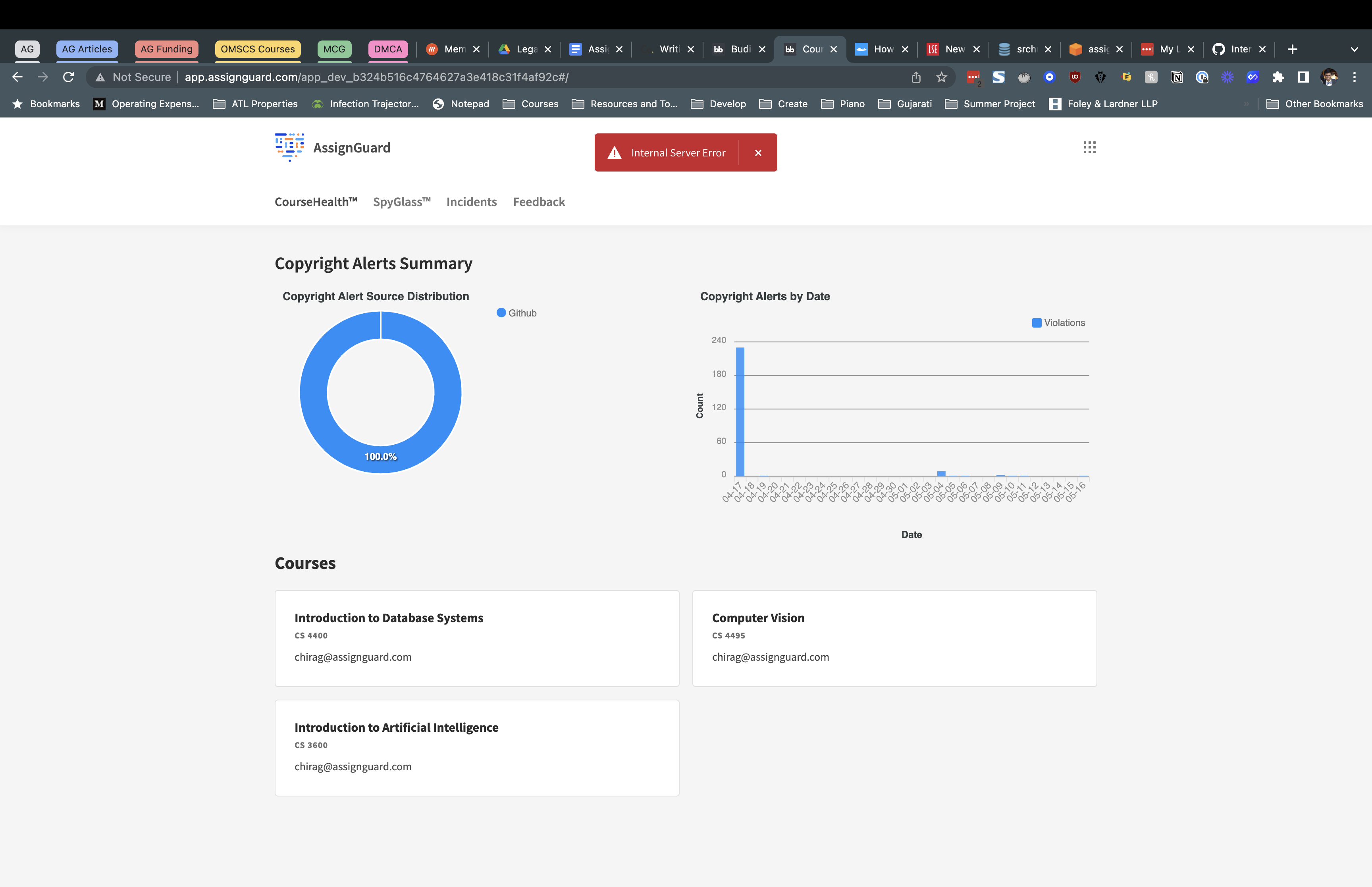1372x887 pixels.
Task: Expand the OMSCS Courses tab group
Action: [257, 49]
